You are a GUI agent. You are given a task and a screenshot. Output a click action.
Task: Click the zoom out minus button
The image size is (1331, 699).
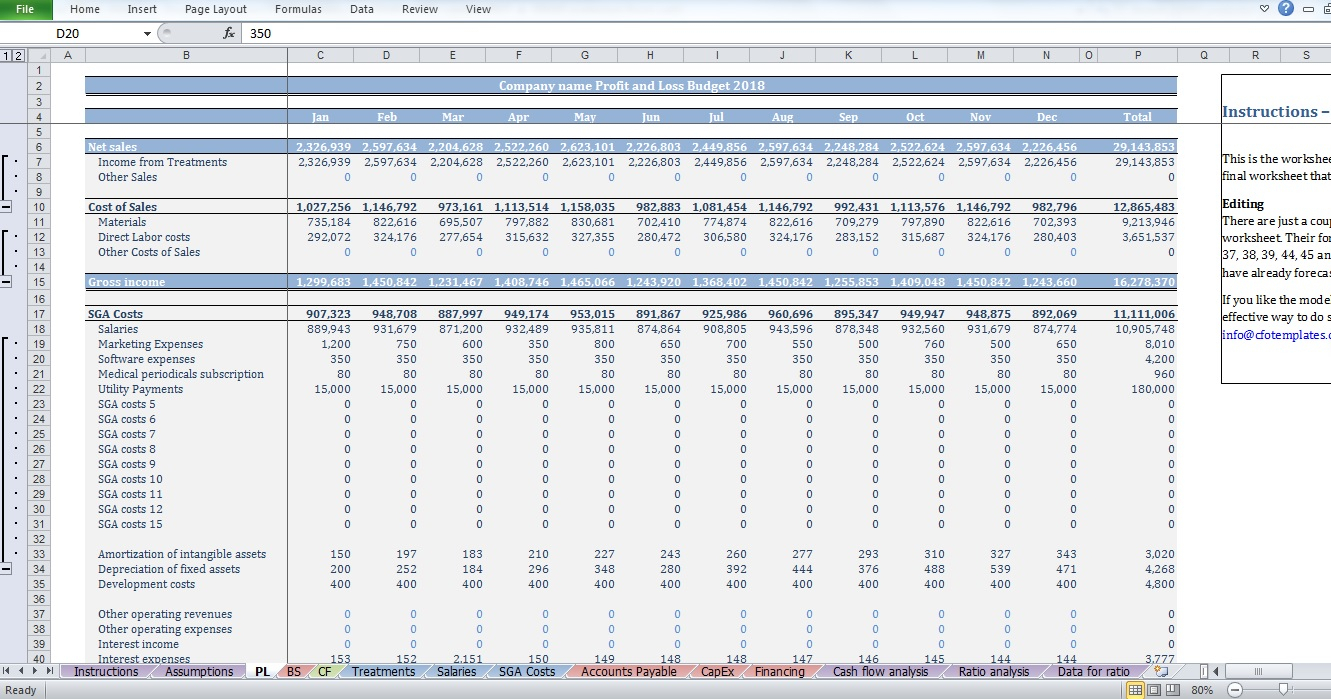1236,690
